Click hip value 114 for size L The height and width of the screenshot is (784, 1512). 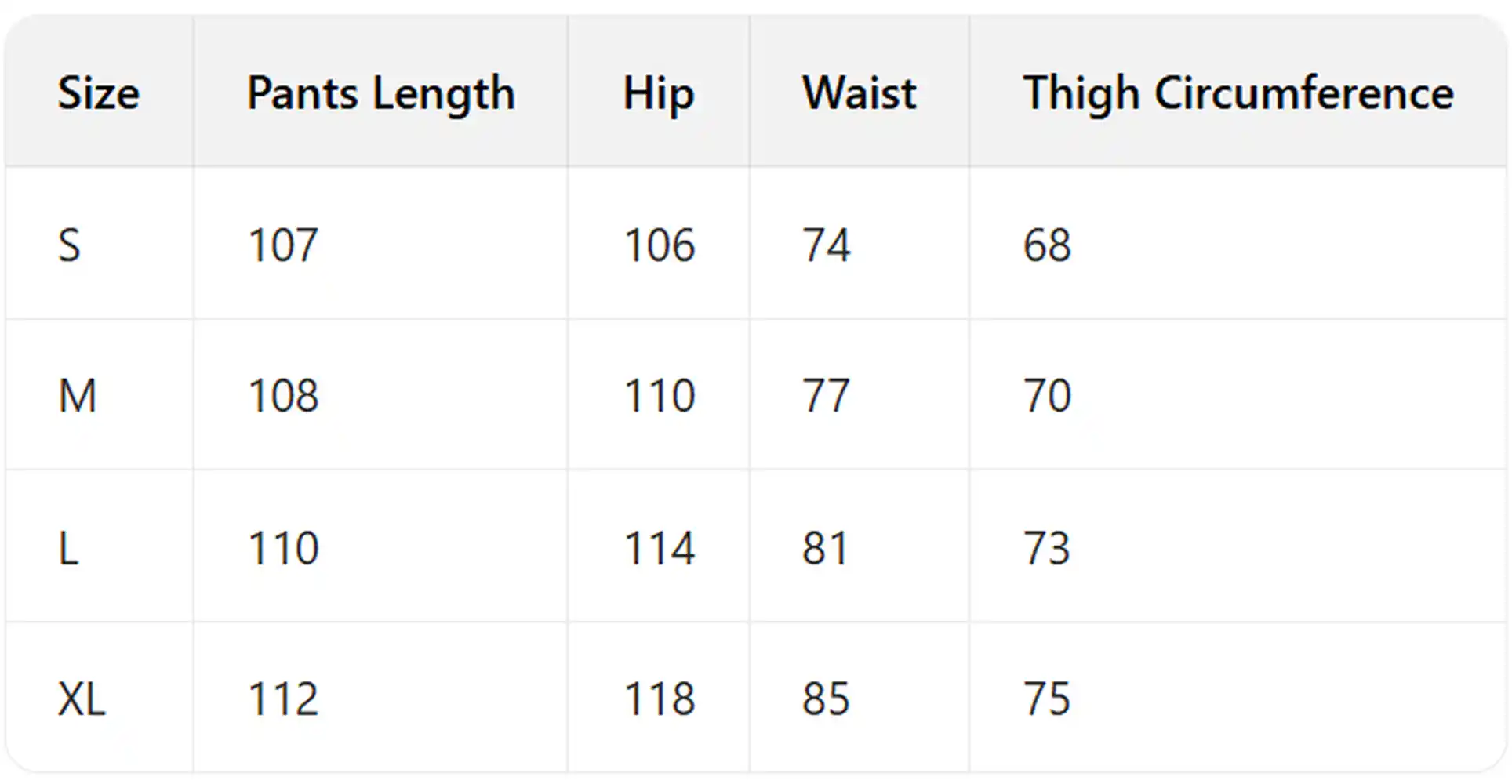(660, 547)
